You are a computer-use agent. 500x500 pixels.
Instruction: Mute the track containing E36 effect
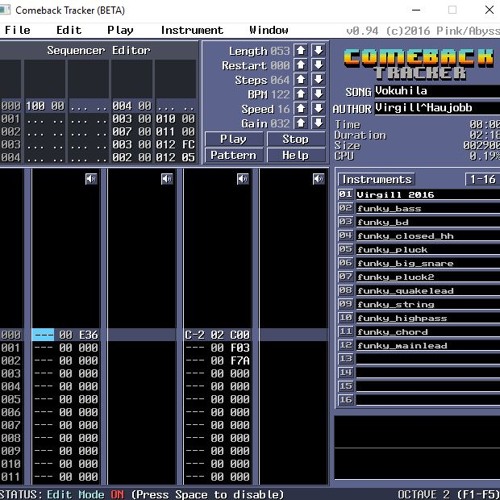click(91, 179)
